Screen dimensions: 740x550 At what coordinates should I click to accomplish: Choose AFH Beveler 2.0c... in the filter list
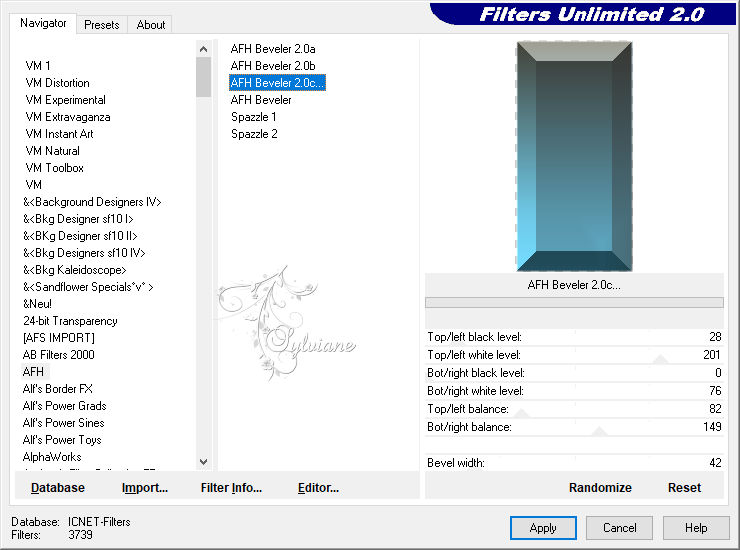coord(278,83)
